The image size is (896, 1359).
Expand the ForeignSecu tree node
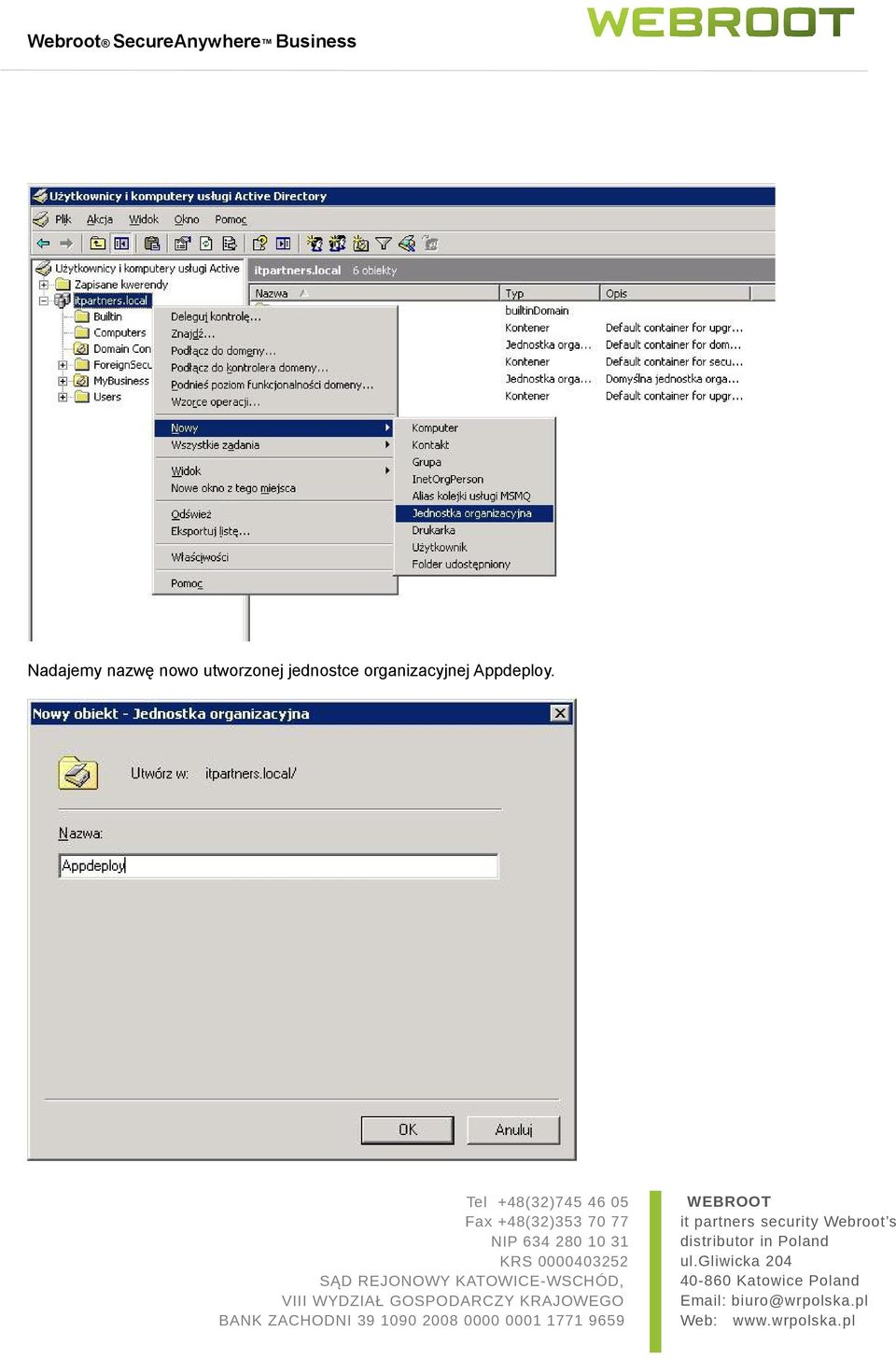pos(63,365)
